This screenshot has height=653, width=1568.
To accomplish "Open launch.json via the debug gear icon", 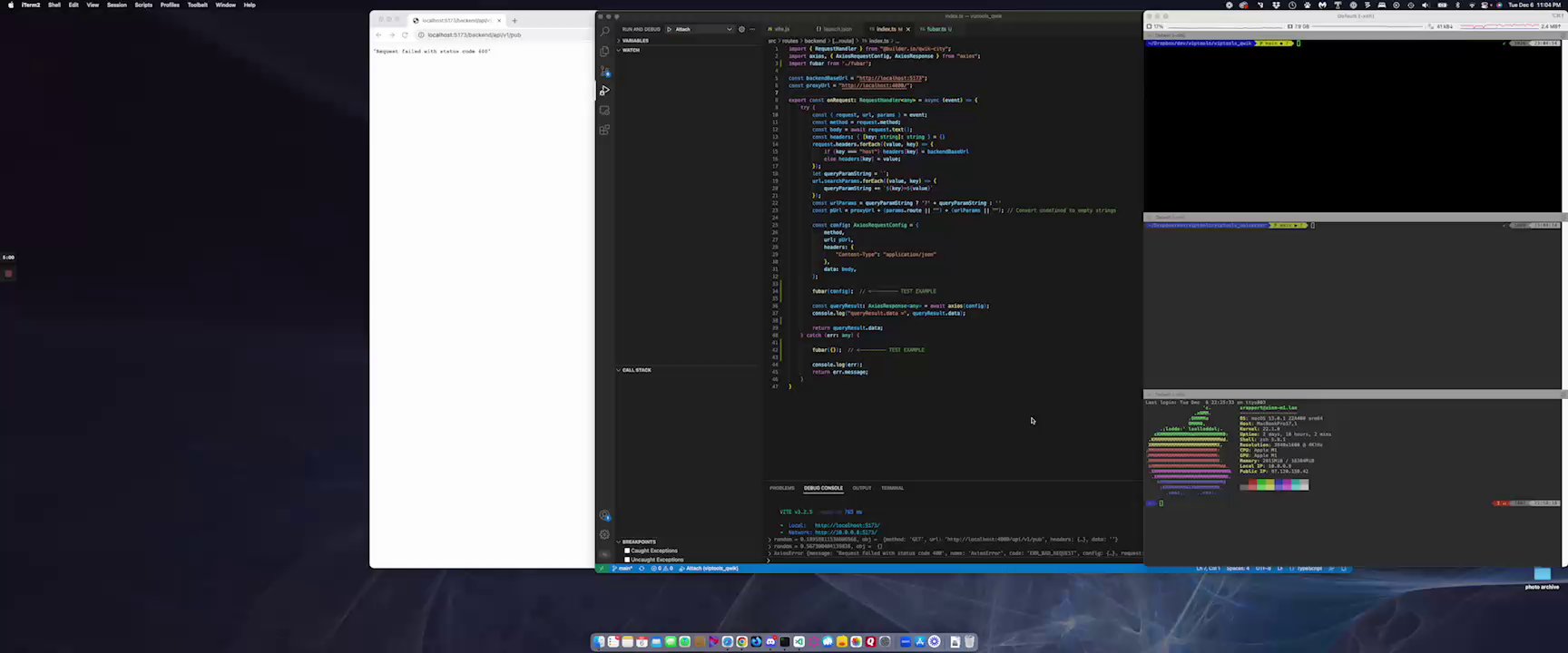I will coord(741,29).
